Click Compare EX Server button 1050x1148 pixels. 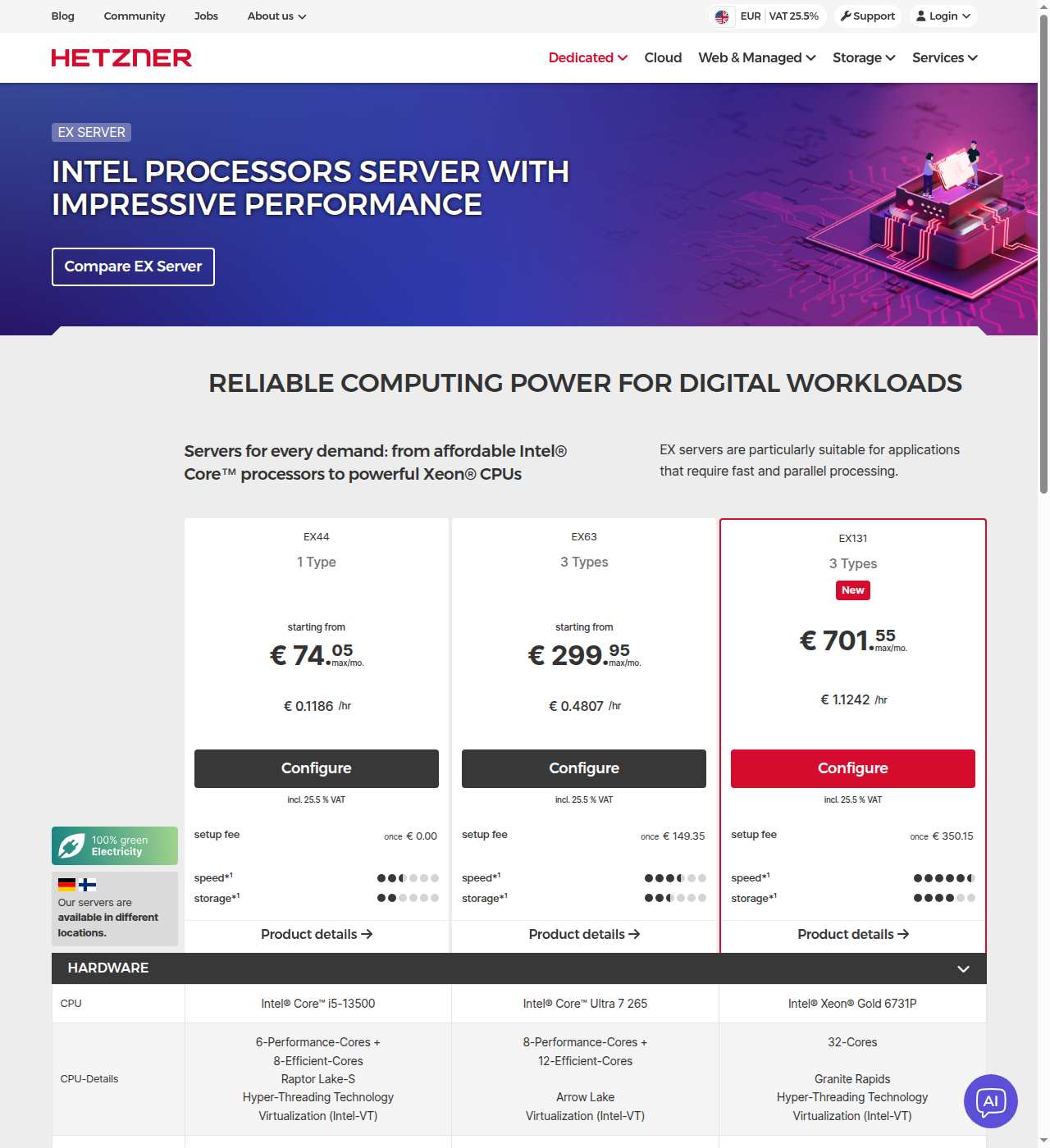click(133, 266)
